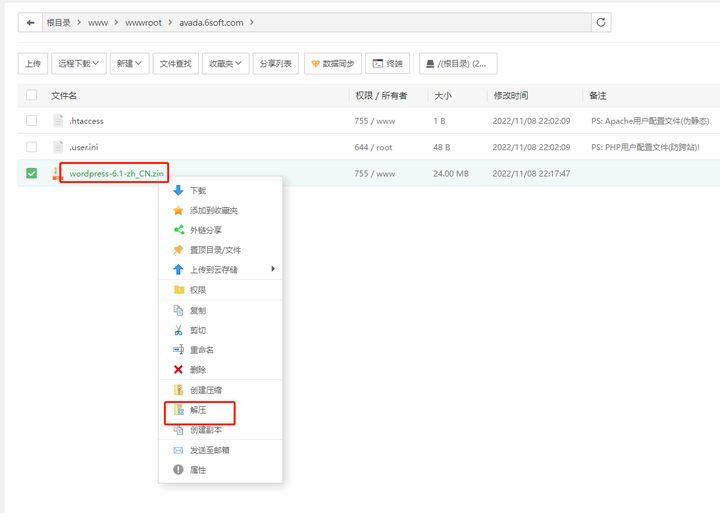Click the .user.ini file name

(84, 147)
